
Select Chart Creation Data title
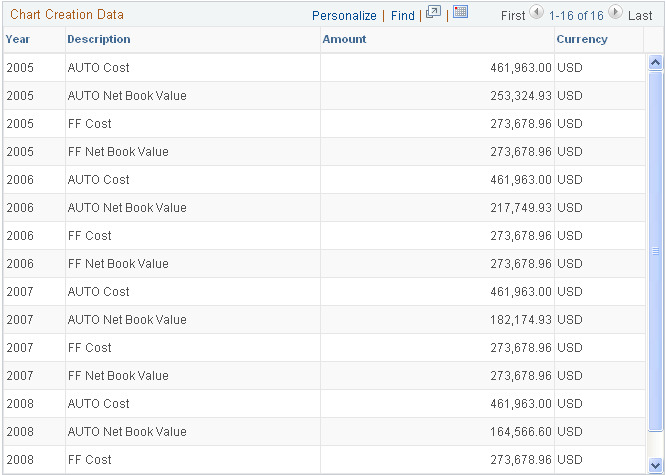point(67,14)
